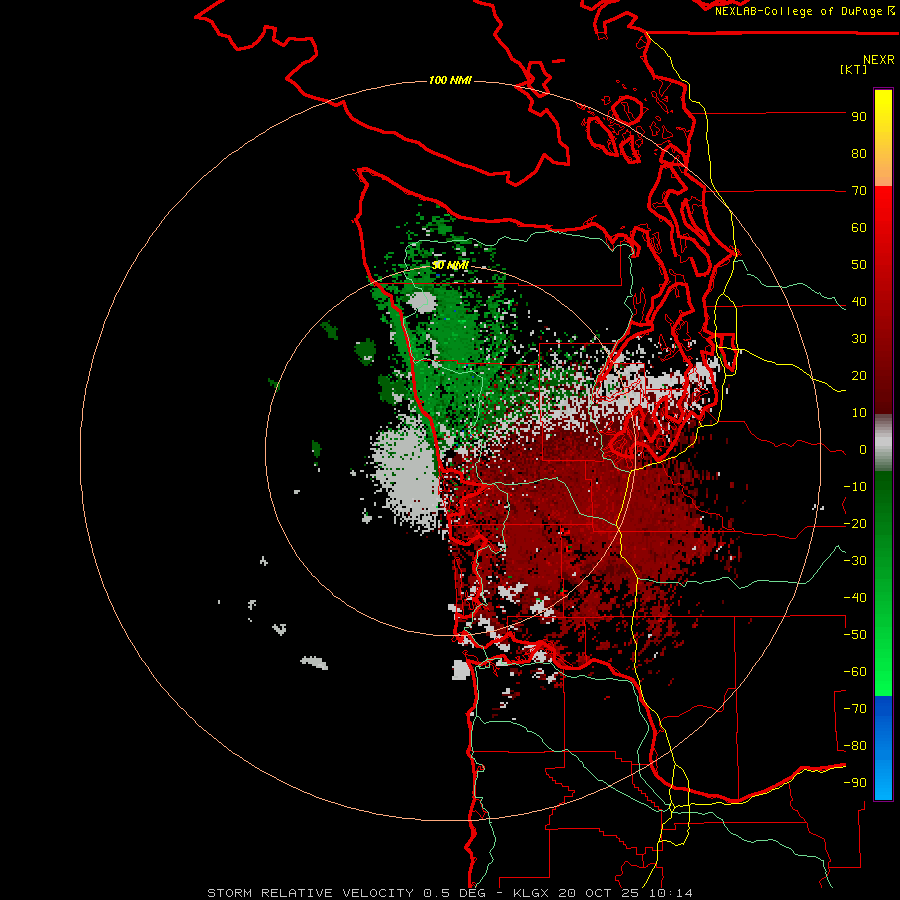Click the bottom title text 'STORM RELATIVE VELOCITY 0.5 DEG - KLGX 20 OCT 25 10:14'
This screenshot has width=900, height=900.
click(450, 893)
